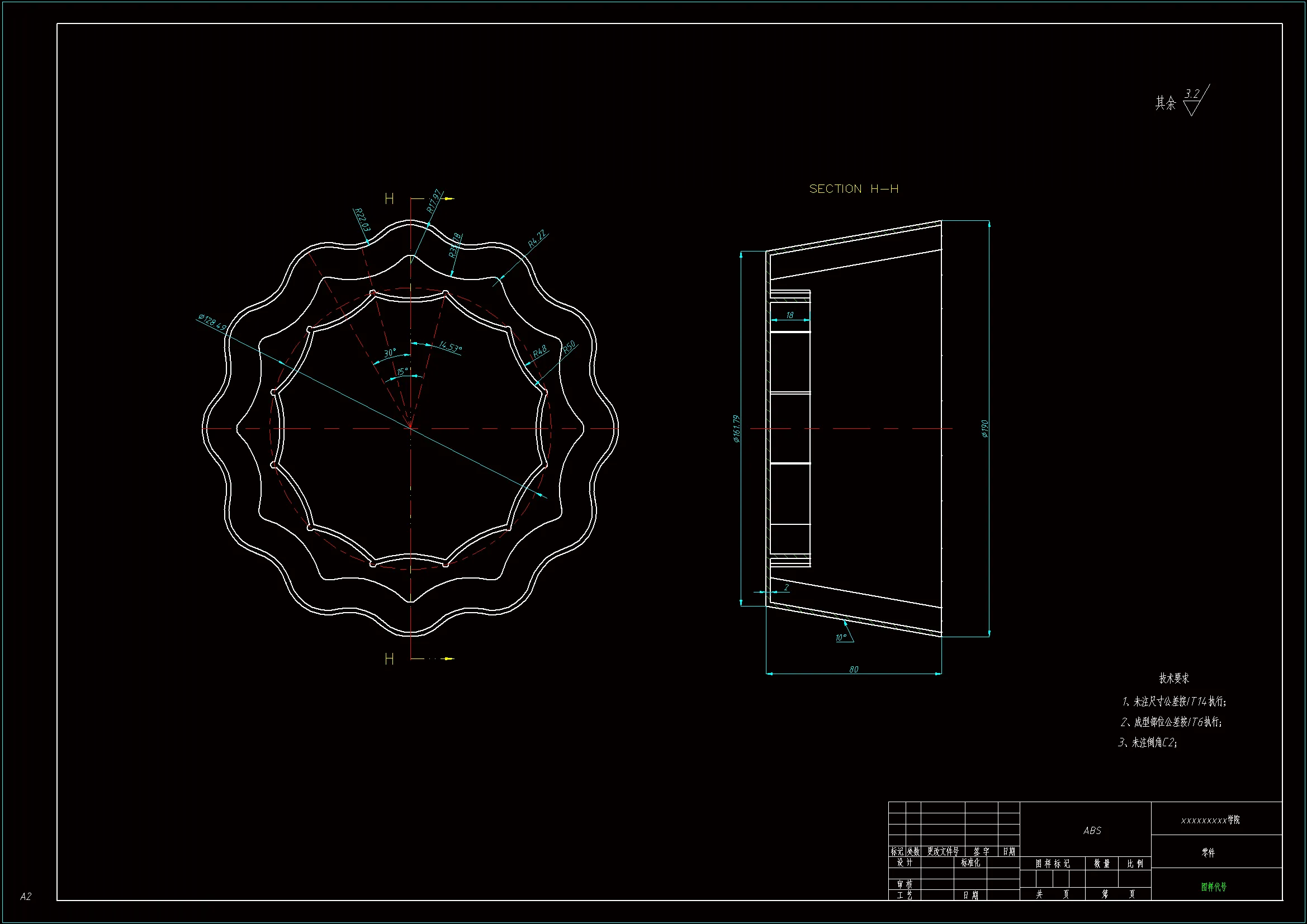Select the Ø128.49 diameter dimension label
The width and height of the screenshot is (1307, 924).
click(x=212, y=321)
